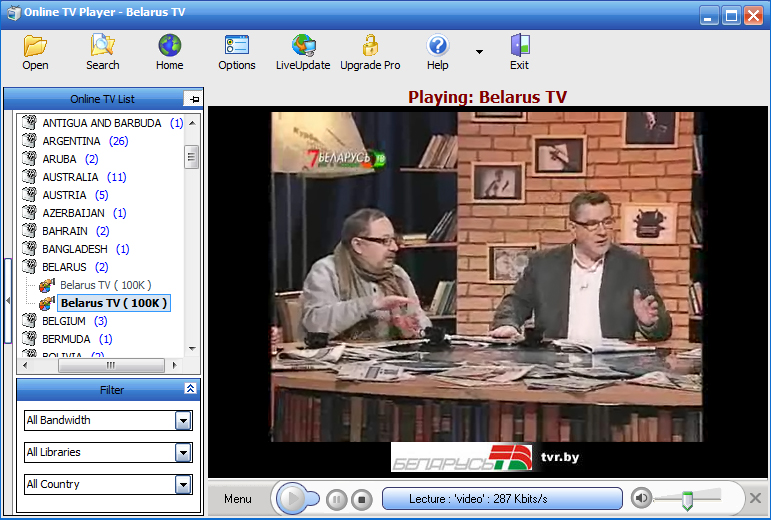Select AZERBAIJAN (1) entry
This screenshot has height=520, width=771.
coord(84,213)
